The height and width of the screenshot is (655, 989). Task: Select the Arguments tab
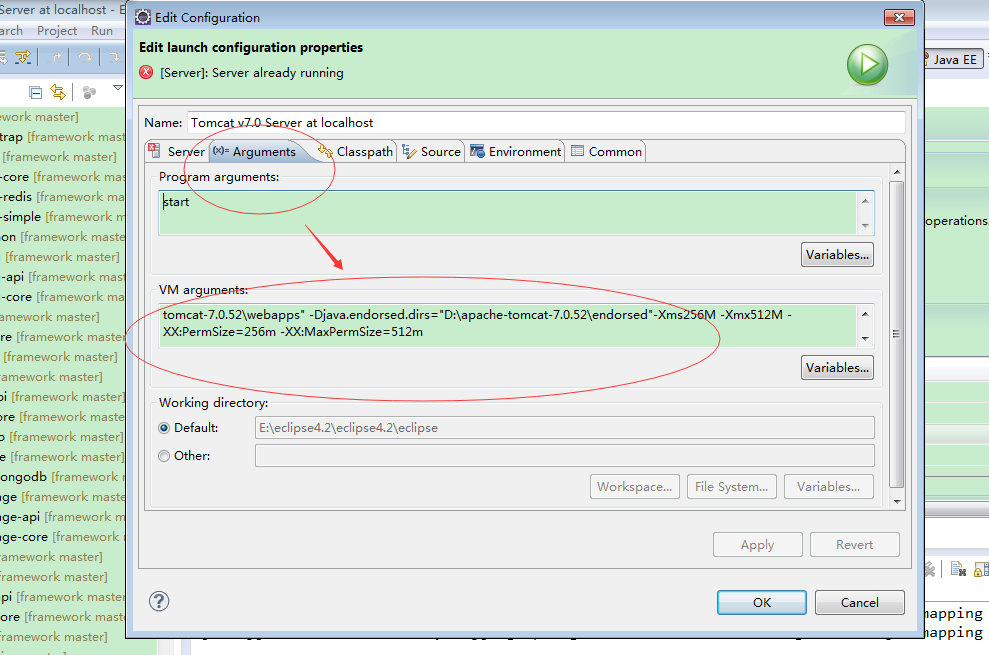coord(255,151)
